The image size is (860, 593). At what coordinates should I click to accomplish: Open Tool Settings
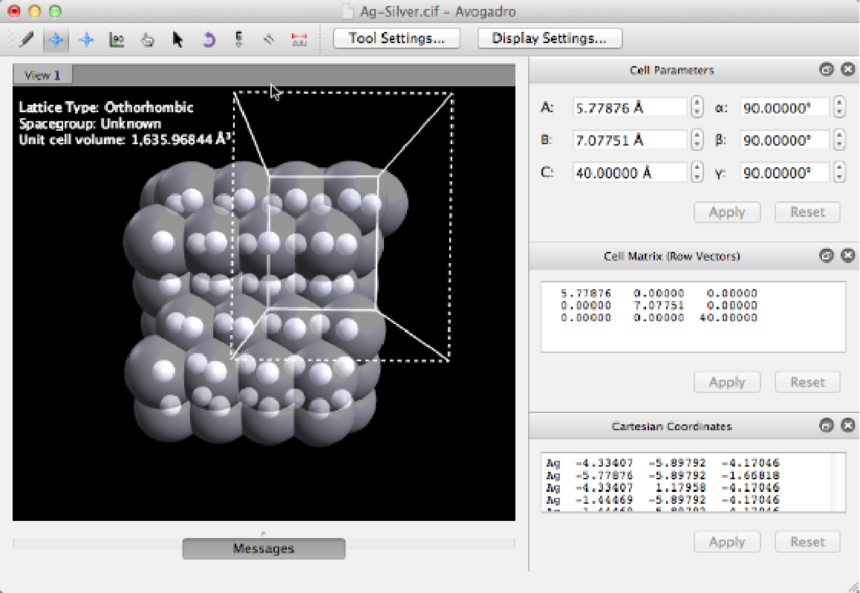coord(396,38)
